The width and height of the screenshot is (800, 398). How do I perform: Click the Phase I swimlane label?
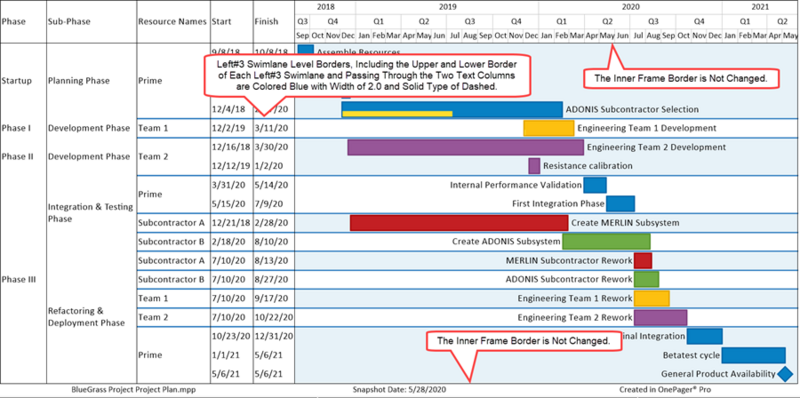point(16,128)
